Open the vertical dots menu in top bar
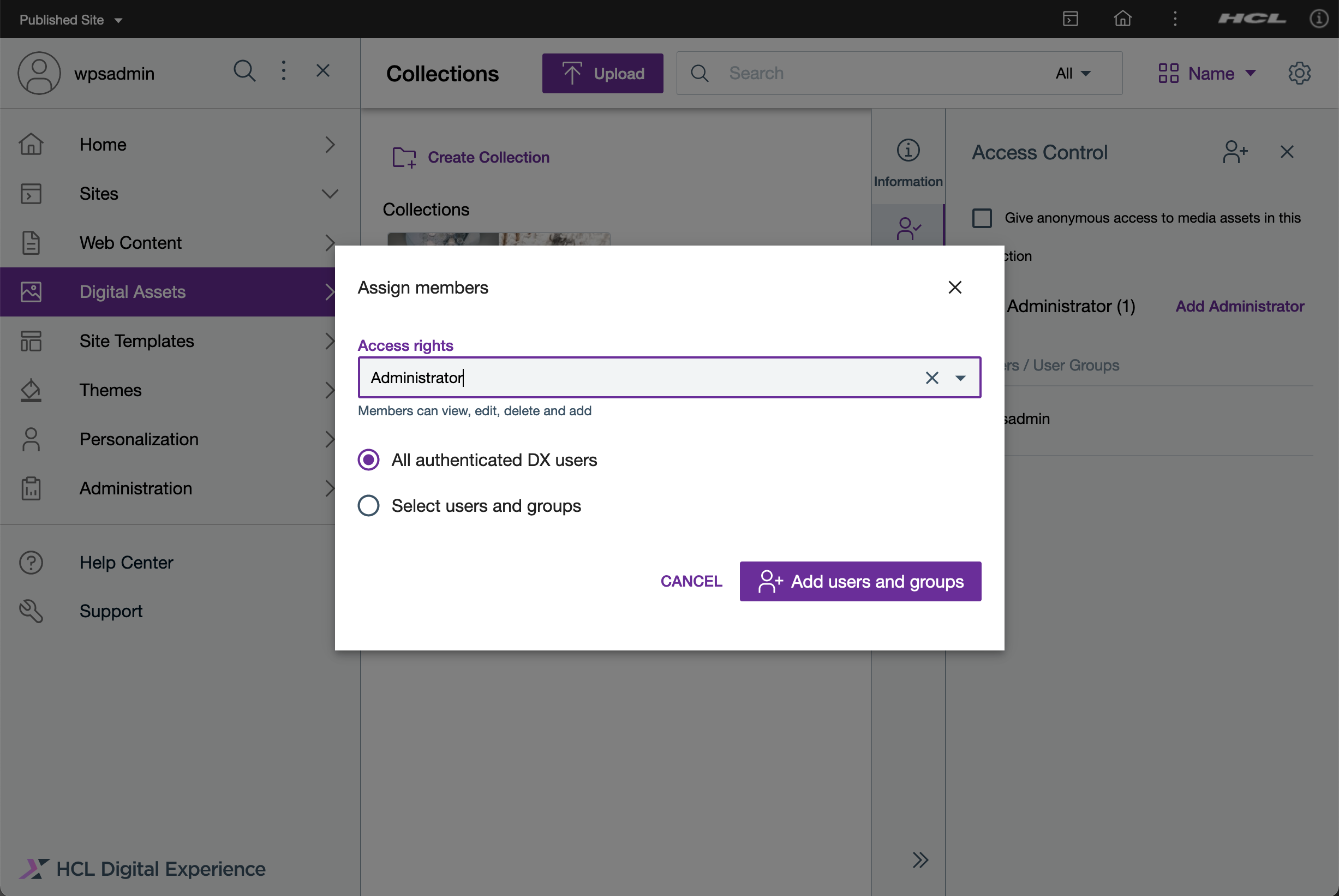The height and width of the screenshot is (896, 1339). point(1174,19)
